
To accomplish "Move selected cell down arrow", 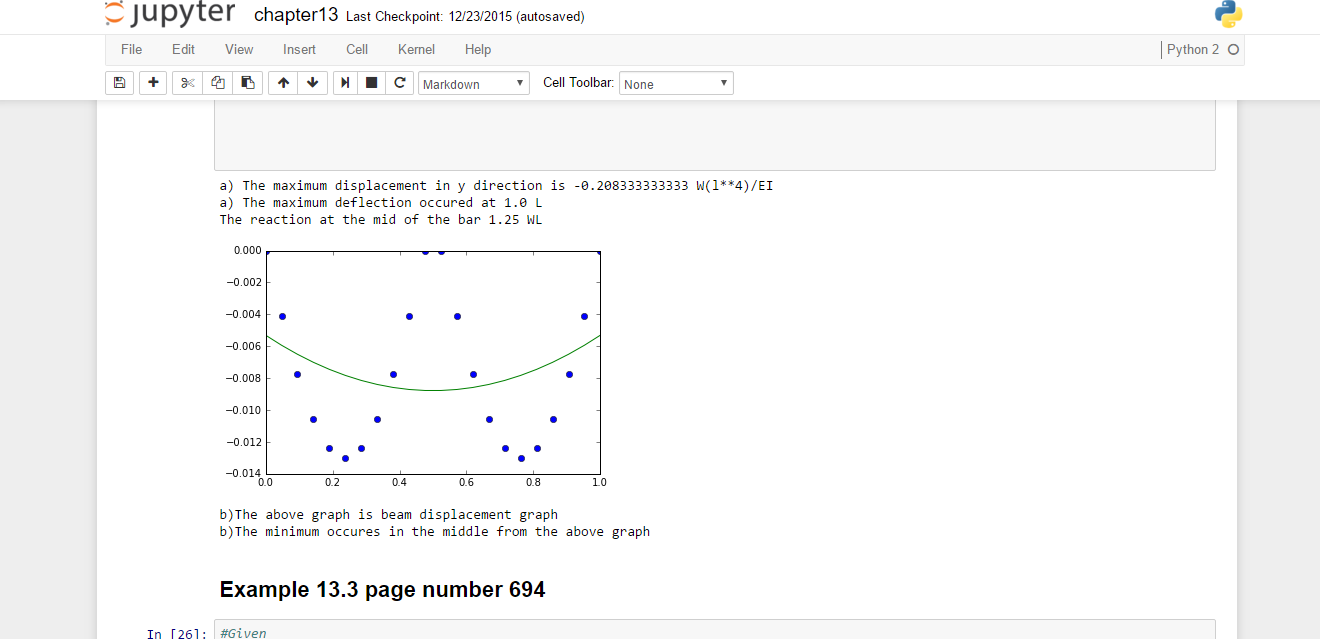I will pyautogui.click(x=312, y=83).
